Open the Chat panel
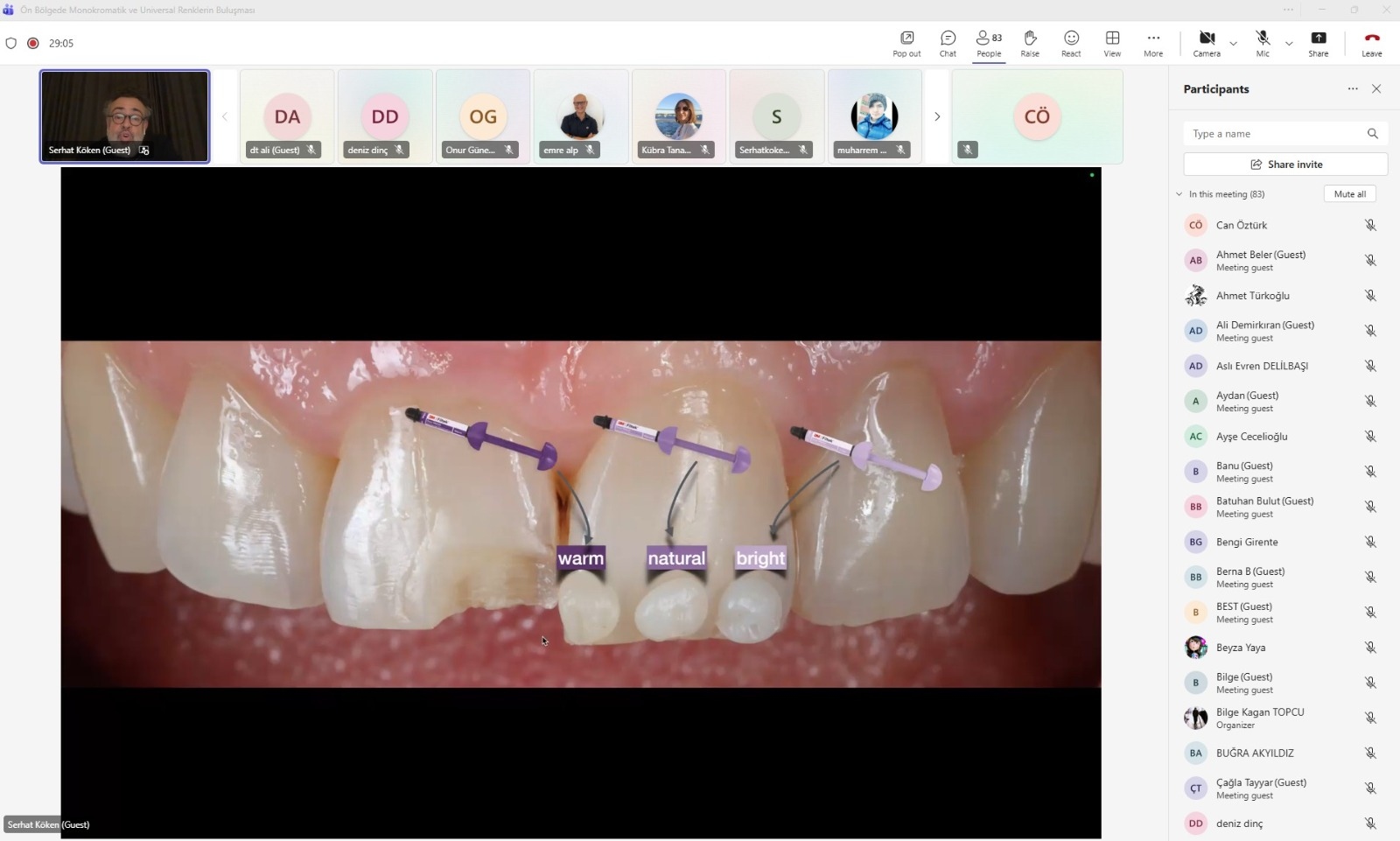The height and width of the screenshot is (841, 1400). coord(948,43)
